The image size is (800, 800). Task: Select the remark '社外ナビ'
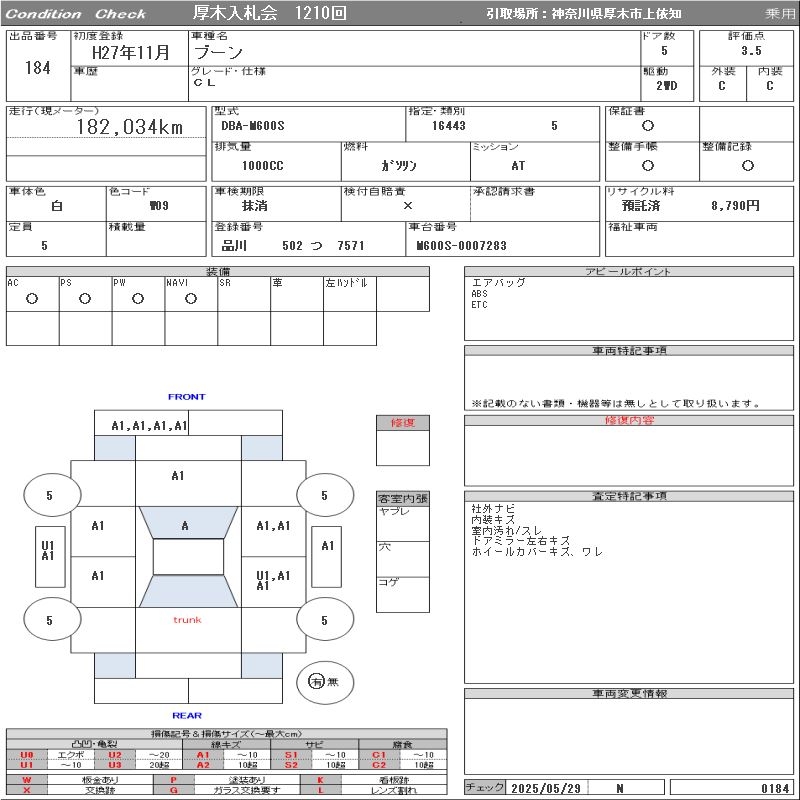coord(493,509)
